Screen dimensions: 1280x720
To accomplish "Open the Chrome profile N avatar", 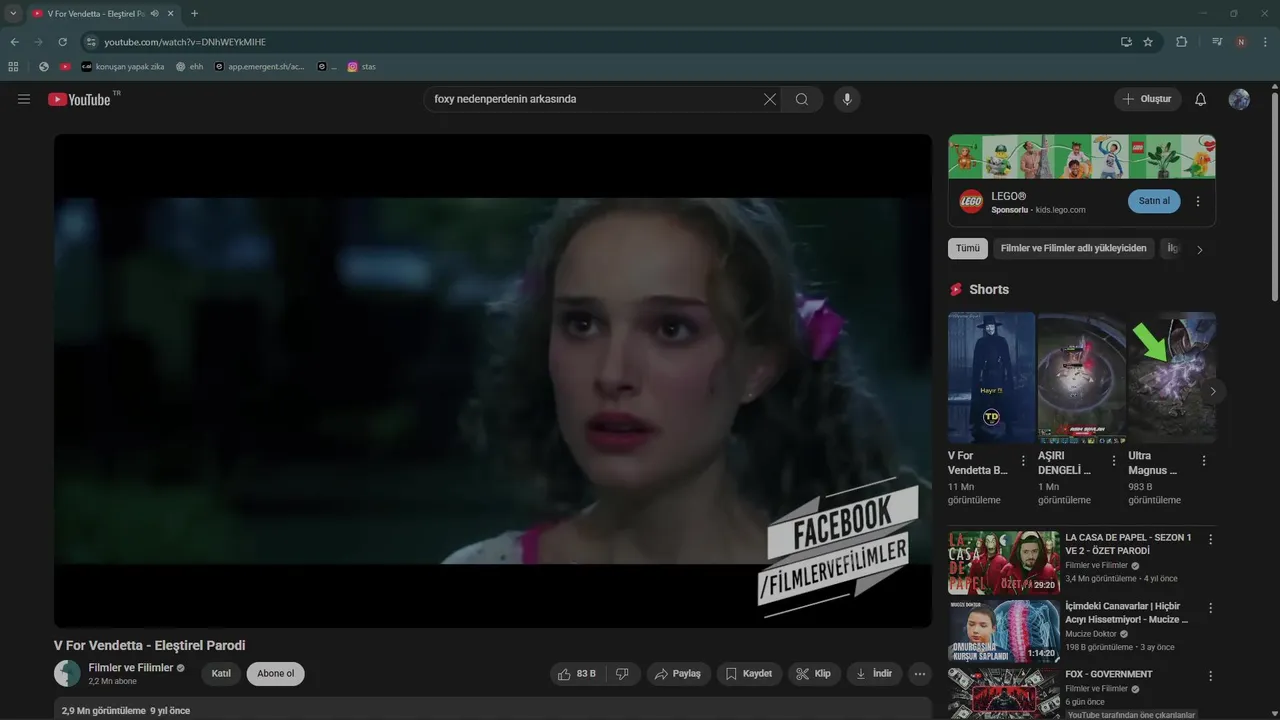I will (1241, 42).
